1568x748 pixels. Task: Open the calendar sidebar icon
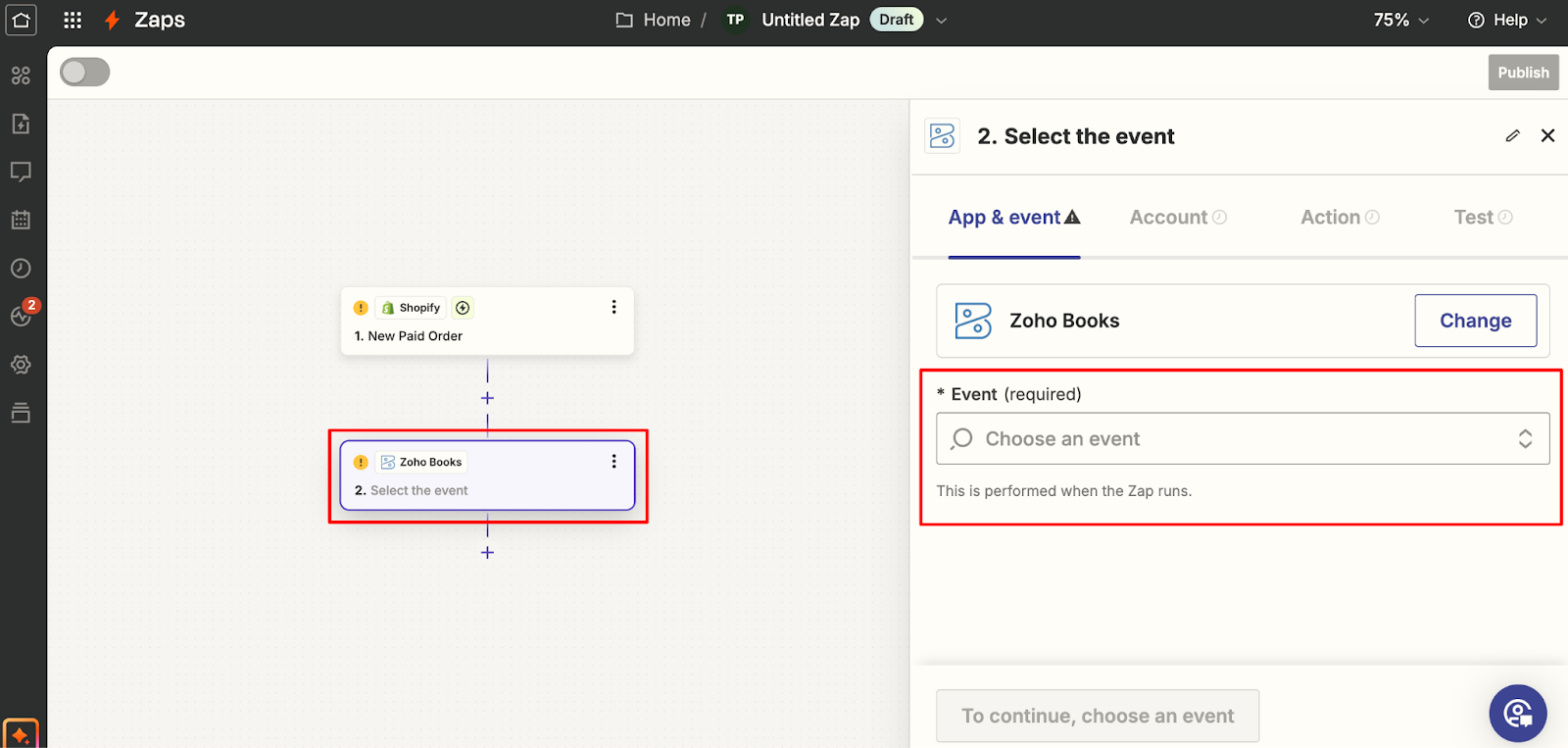(x=21, y=220)
